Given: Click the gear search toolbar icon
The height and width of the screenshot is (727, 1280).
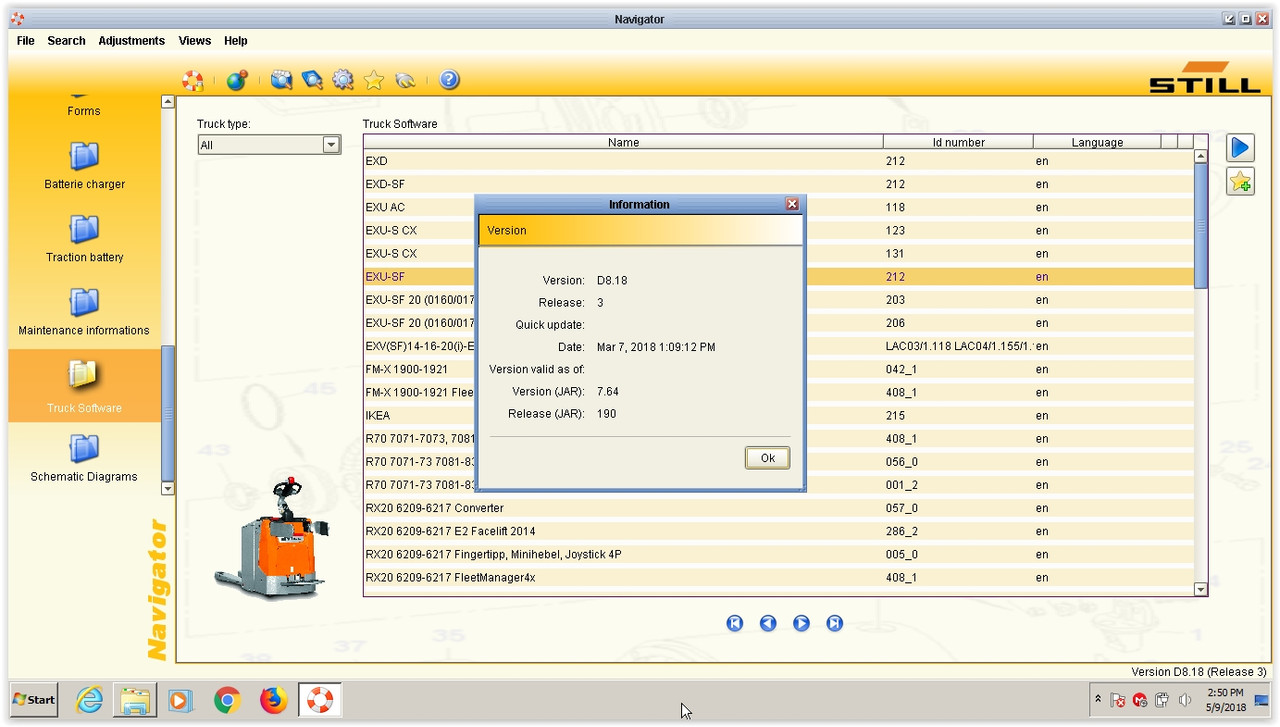Looking at the screenshot, I should tap(343, 80).
